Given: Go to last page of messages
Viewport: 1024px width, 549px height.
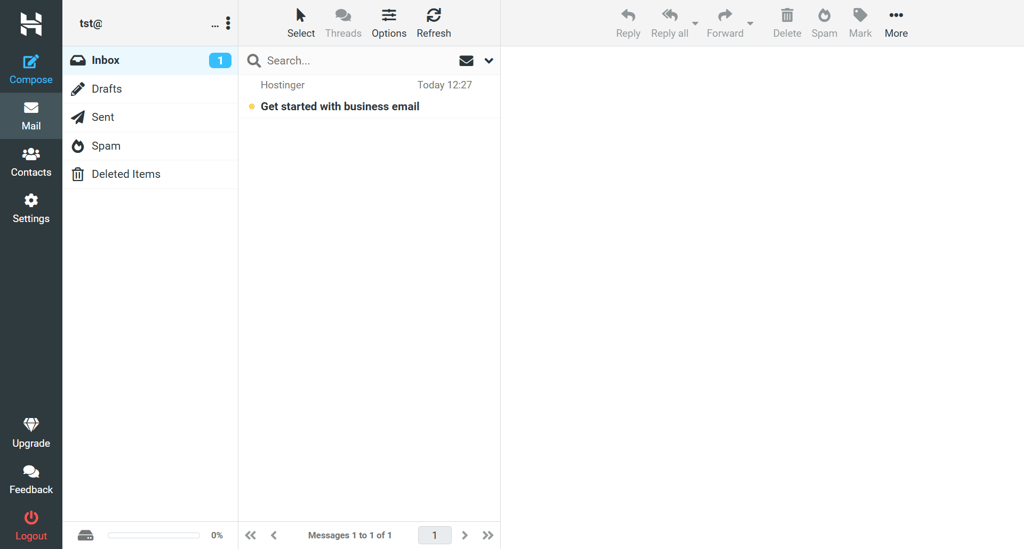Looking at the screenshot, I should pyautogui.click(x=488, y=535).
